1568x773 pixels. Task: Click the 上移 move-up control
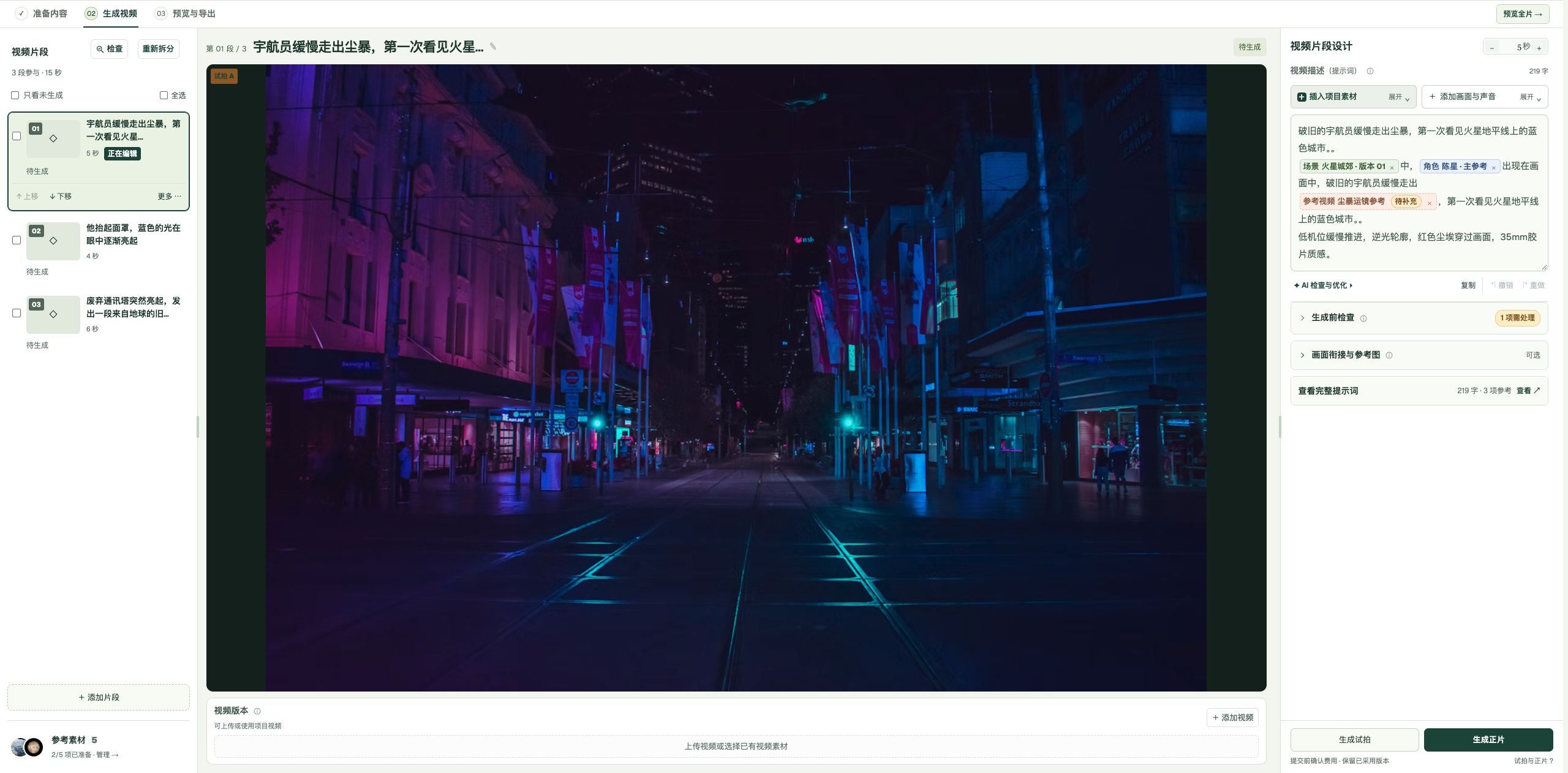point(27,196)
